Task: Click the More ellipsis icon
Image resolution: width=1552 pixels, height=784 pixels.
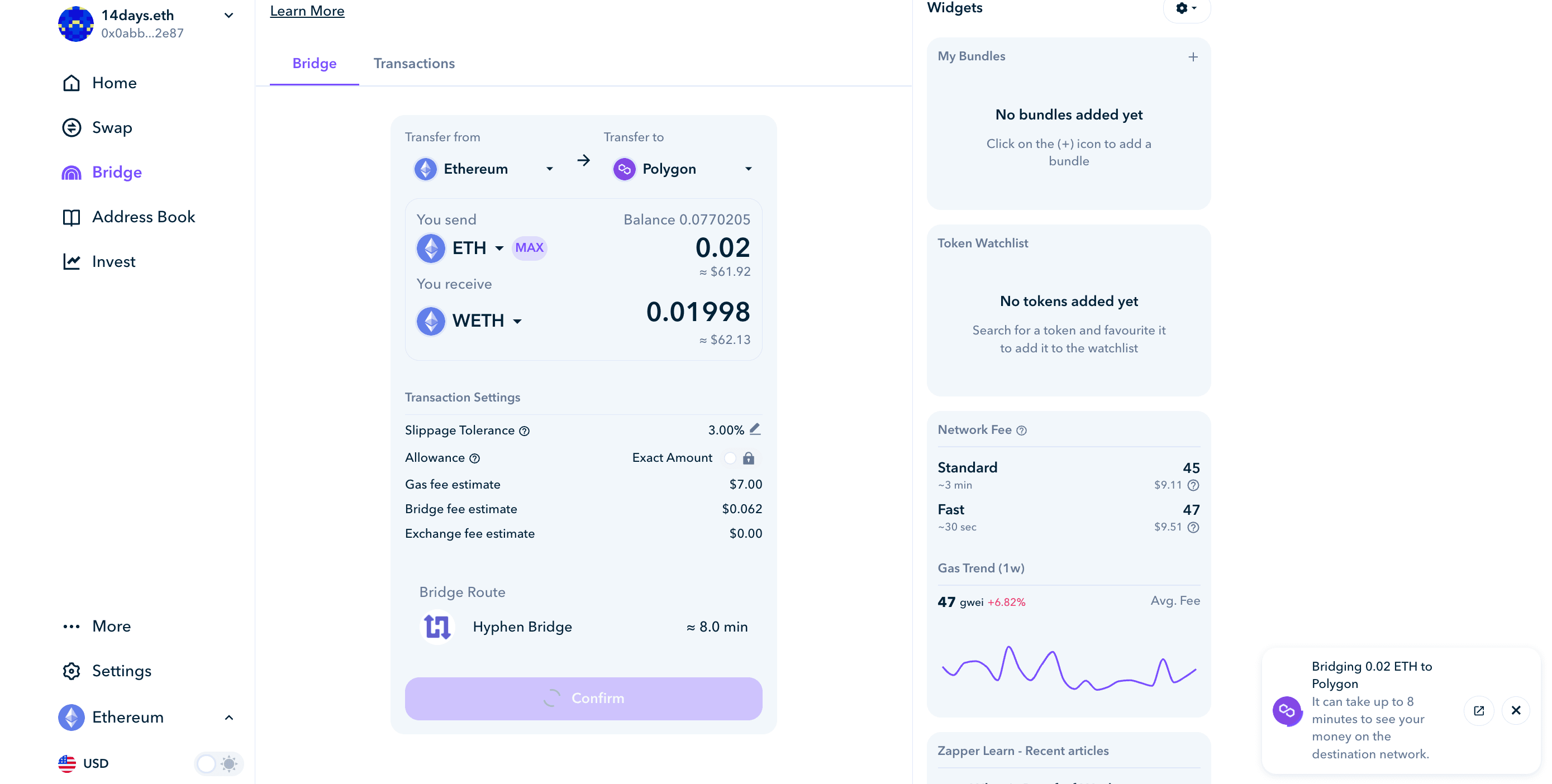Action: point(72,626)
